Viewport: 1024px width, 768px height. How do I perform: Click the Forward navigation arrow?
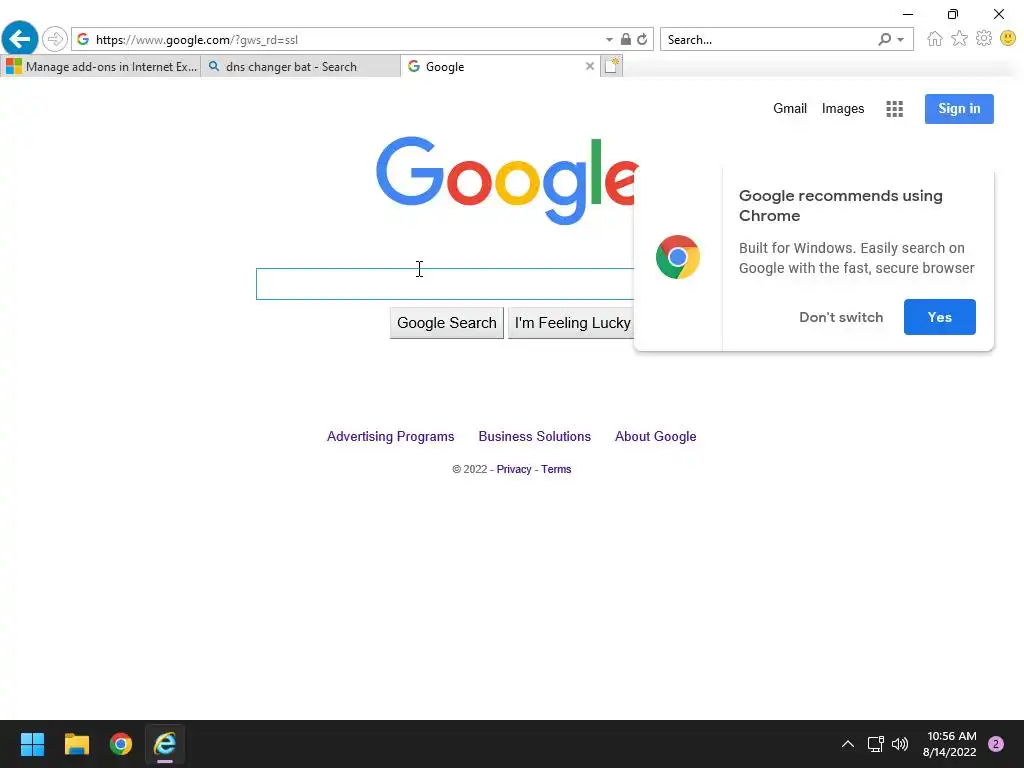(x=55, y=39)
